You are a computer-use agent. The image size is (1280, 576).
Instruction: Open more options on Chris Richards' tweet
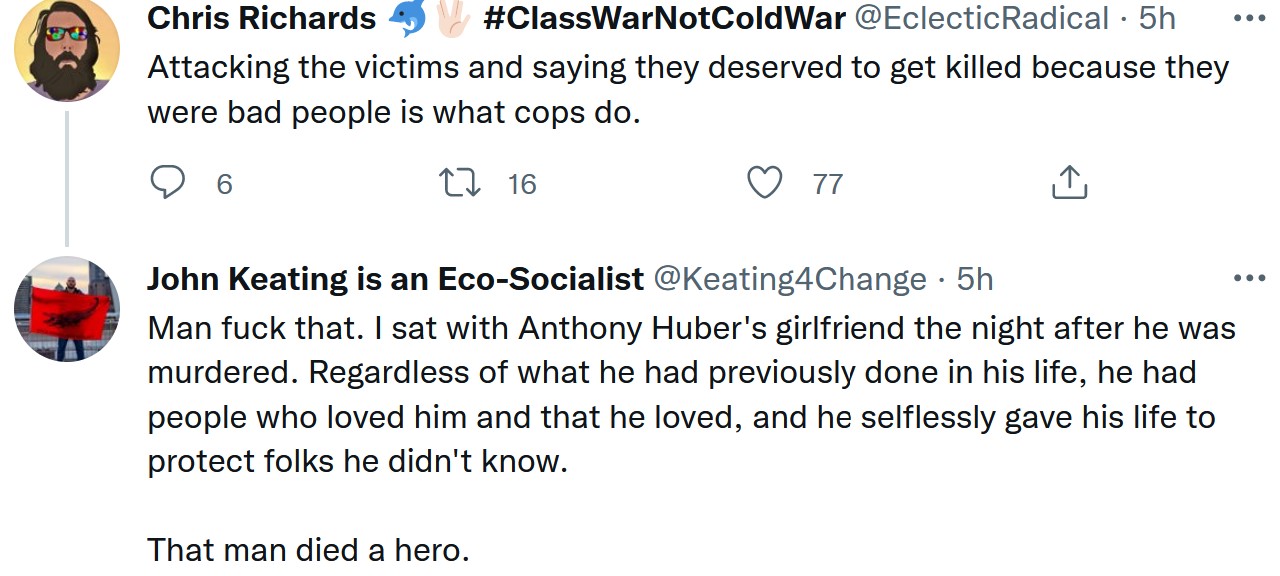point(1248,18)
